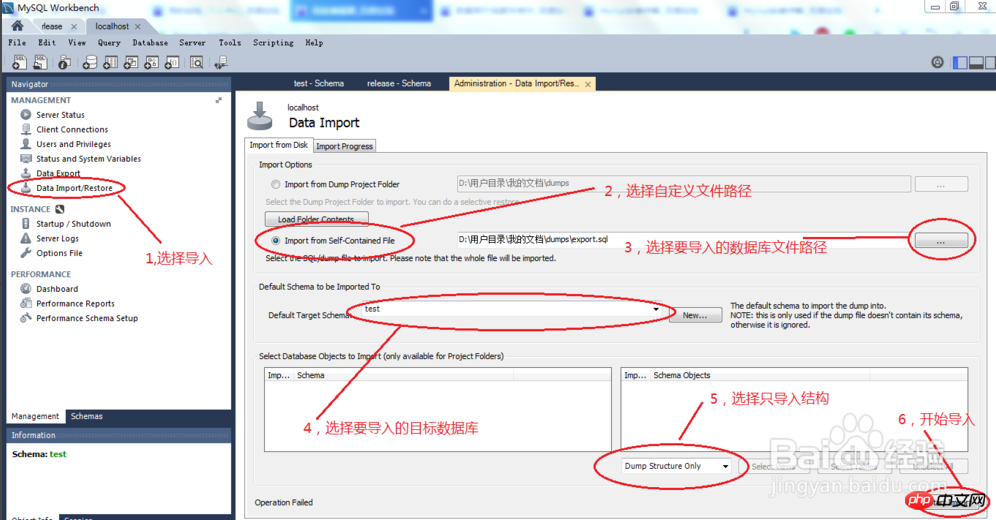Viewport: 996px width, 520px height.
Task: Open the Query menu
Action: [x=109, y=43]
